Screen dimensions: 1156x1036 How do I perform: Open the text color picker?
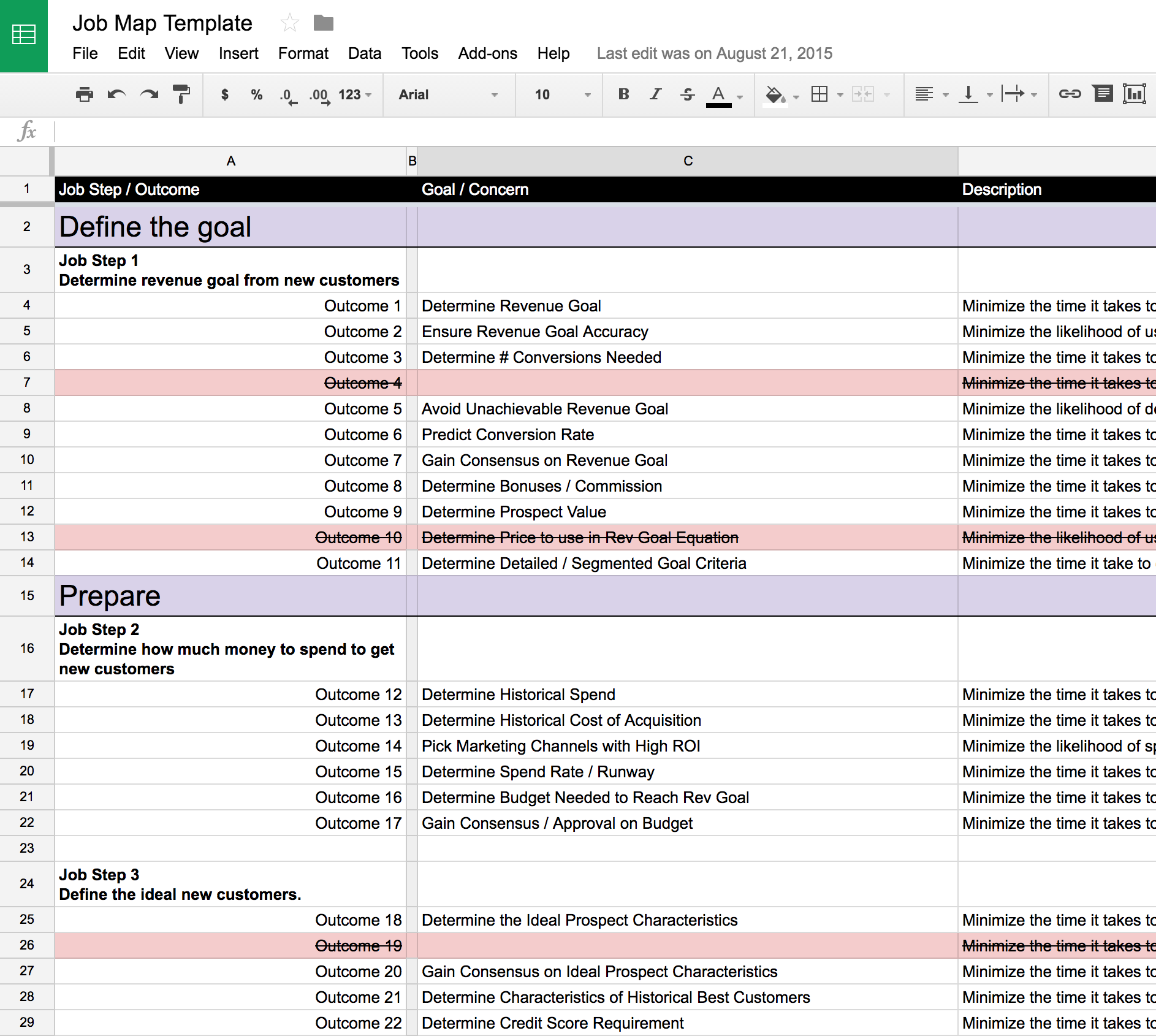(719, 96)
